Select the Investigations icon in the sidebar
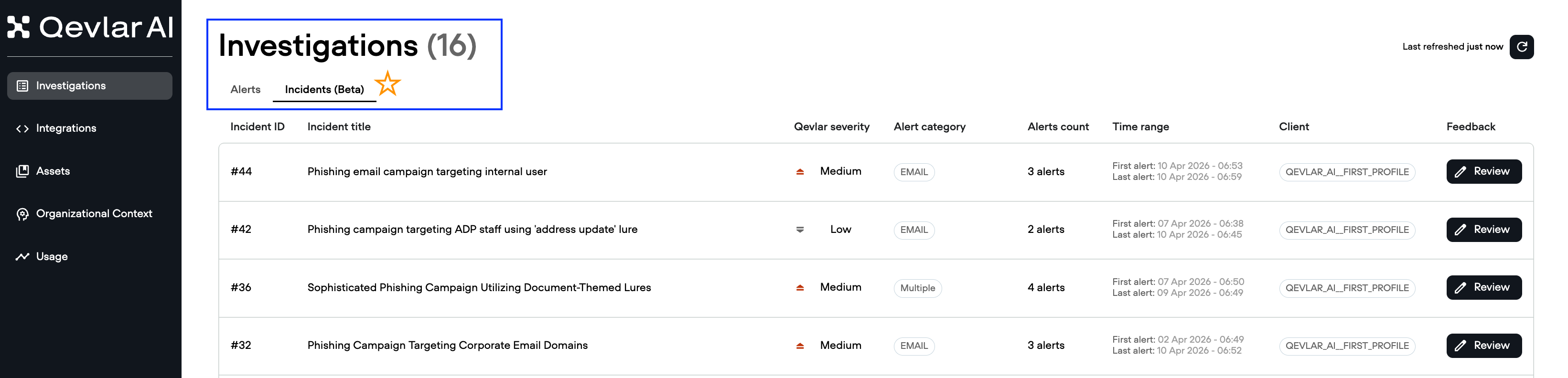Image resolution: width=1568 pixels, height=378 pixels. [23, 85]
